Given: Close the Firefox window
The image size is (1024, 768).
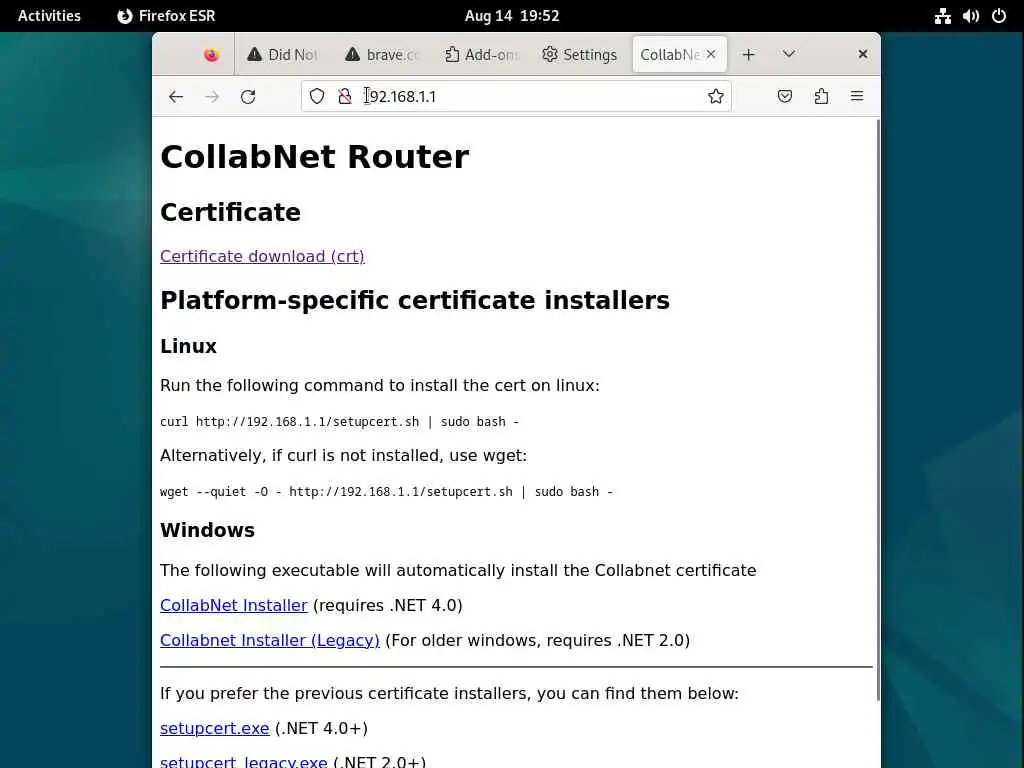Looking at the screenshot, I should [863, 54].
